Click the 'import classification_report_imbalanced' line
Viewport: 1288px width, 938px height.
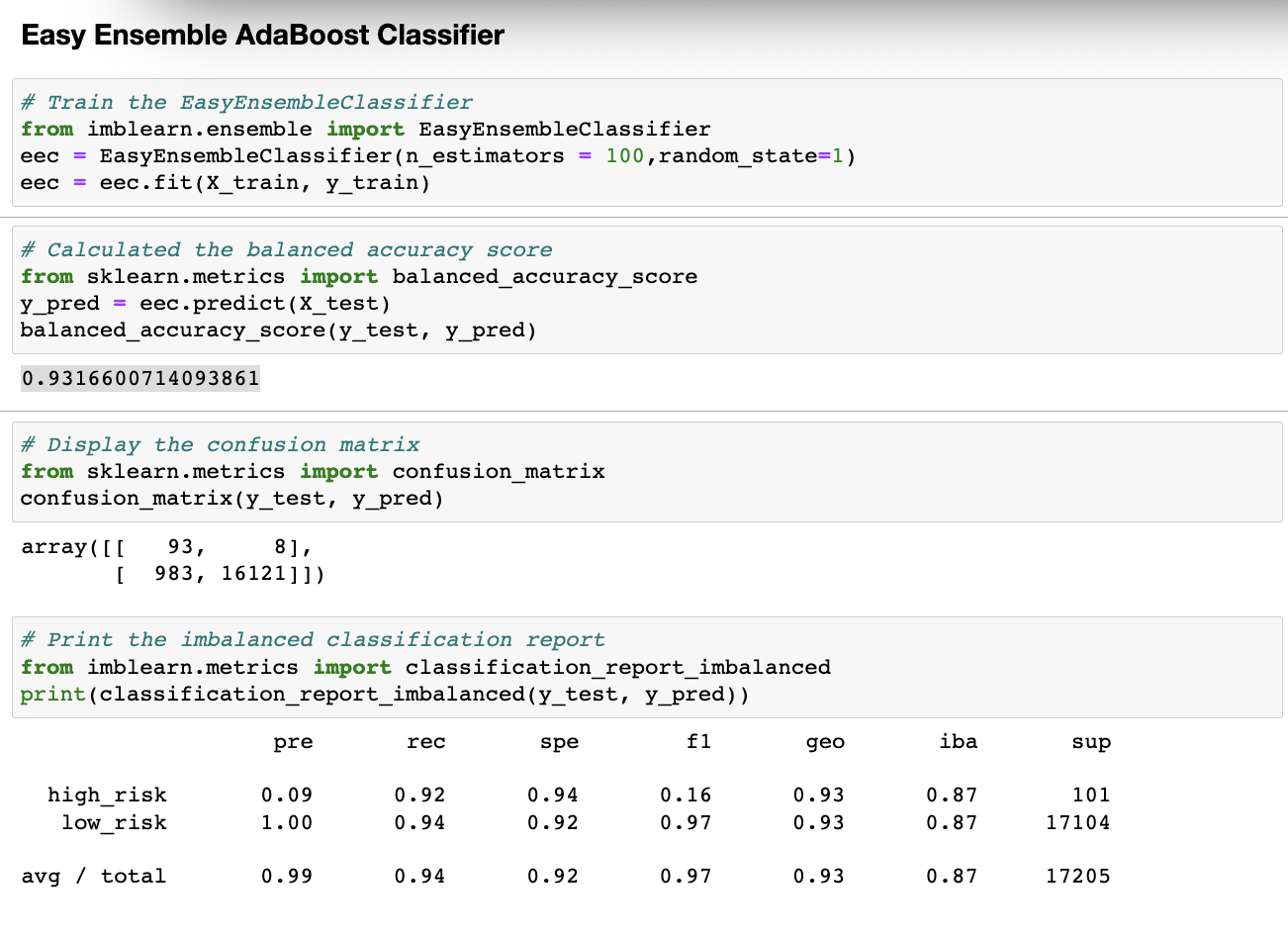click(425, 668)
